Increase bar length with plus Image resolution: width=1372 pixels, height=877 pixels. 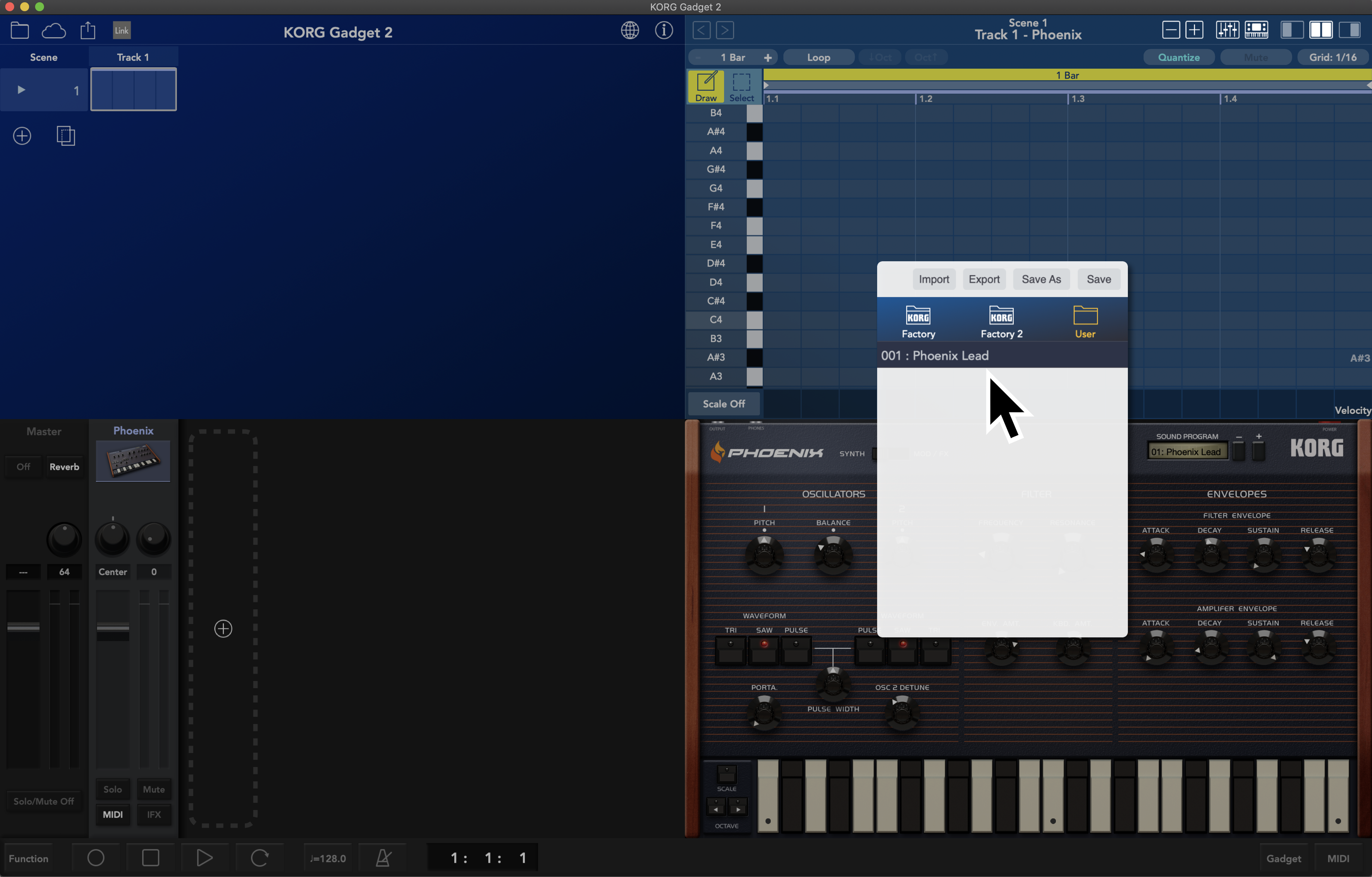767,57
